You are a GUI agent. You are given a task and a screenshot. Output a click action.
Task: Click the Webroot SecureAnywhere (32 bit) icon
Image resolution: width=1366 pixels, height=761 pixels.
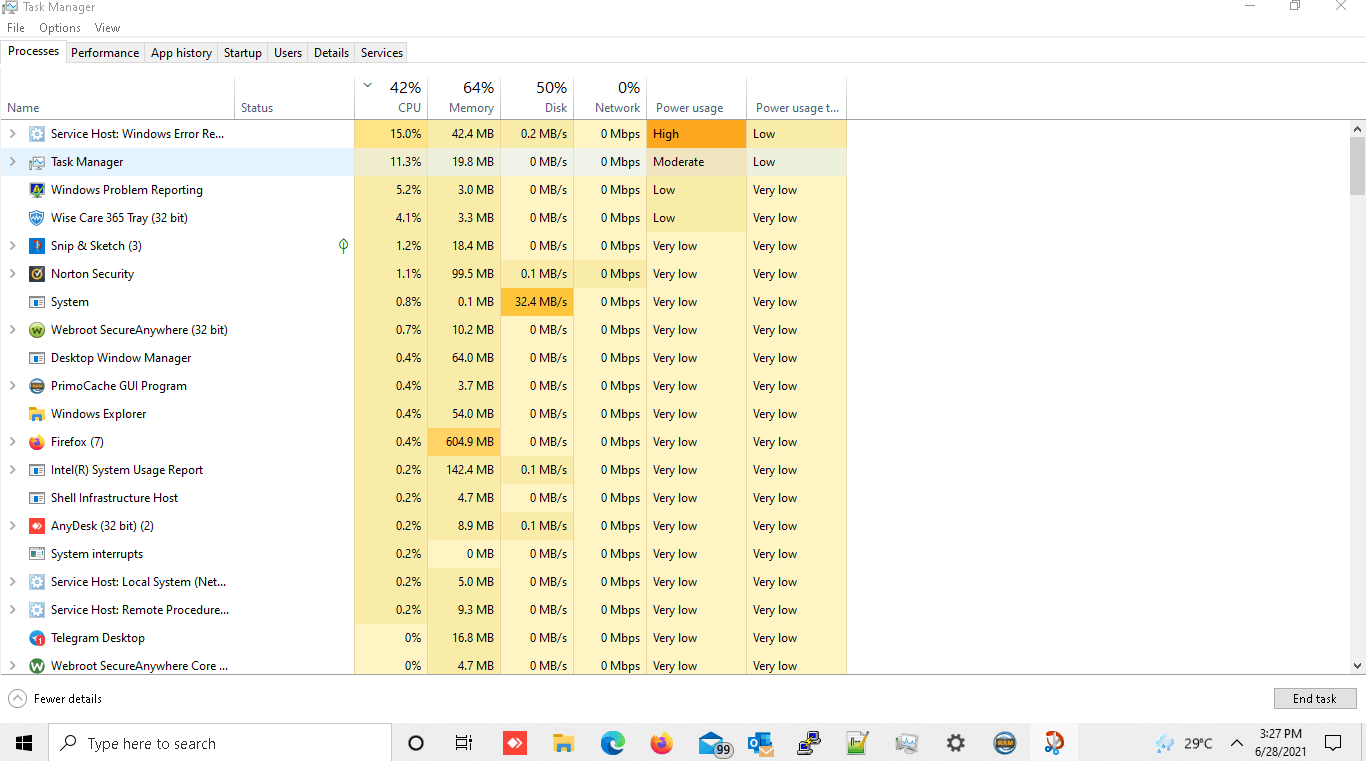point(37,330)
